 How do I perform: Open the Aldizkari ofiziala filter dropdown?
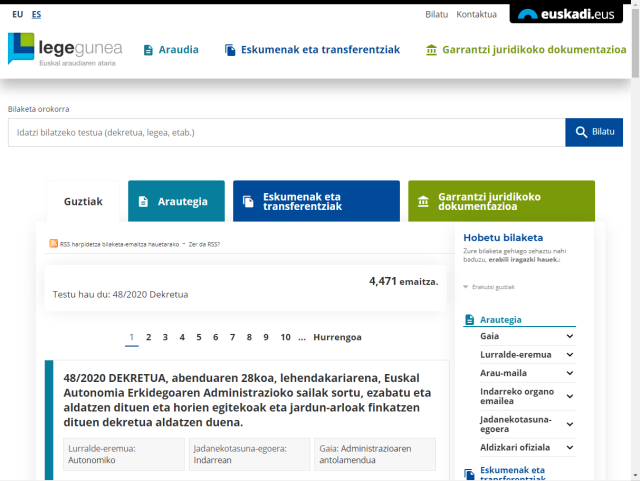click(x=570, y=448)
